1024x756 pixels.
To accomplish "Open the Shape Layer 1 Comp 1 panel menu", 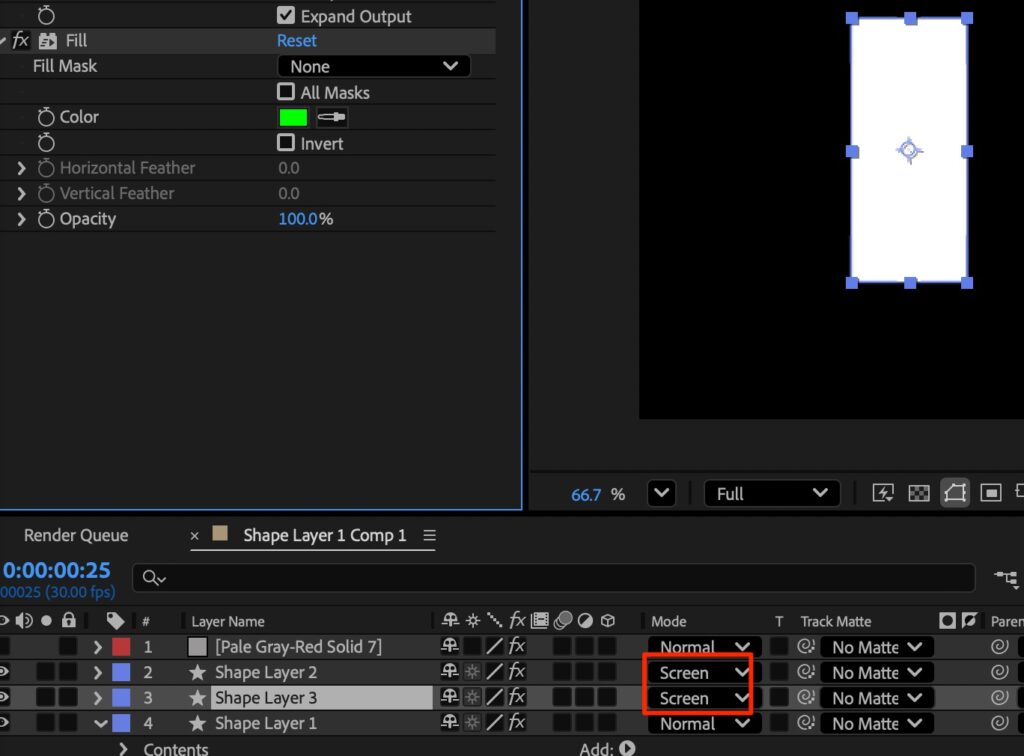I will pos(429,535).
